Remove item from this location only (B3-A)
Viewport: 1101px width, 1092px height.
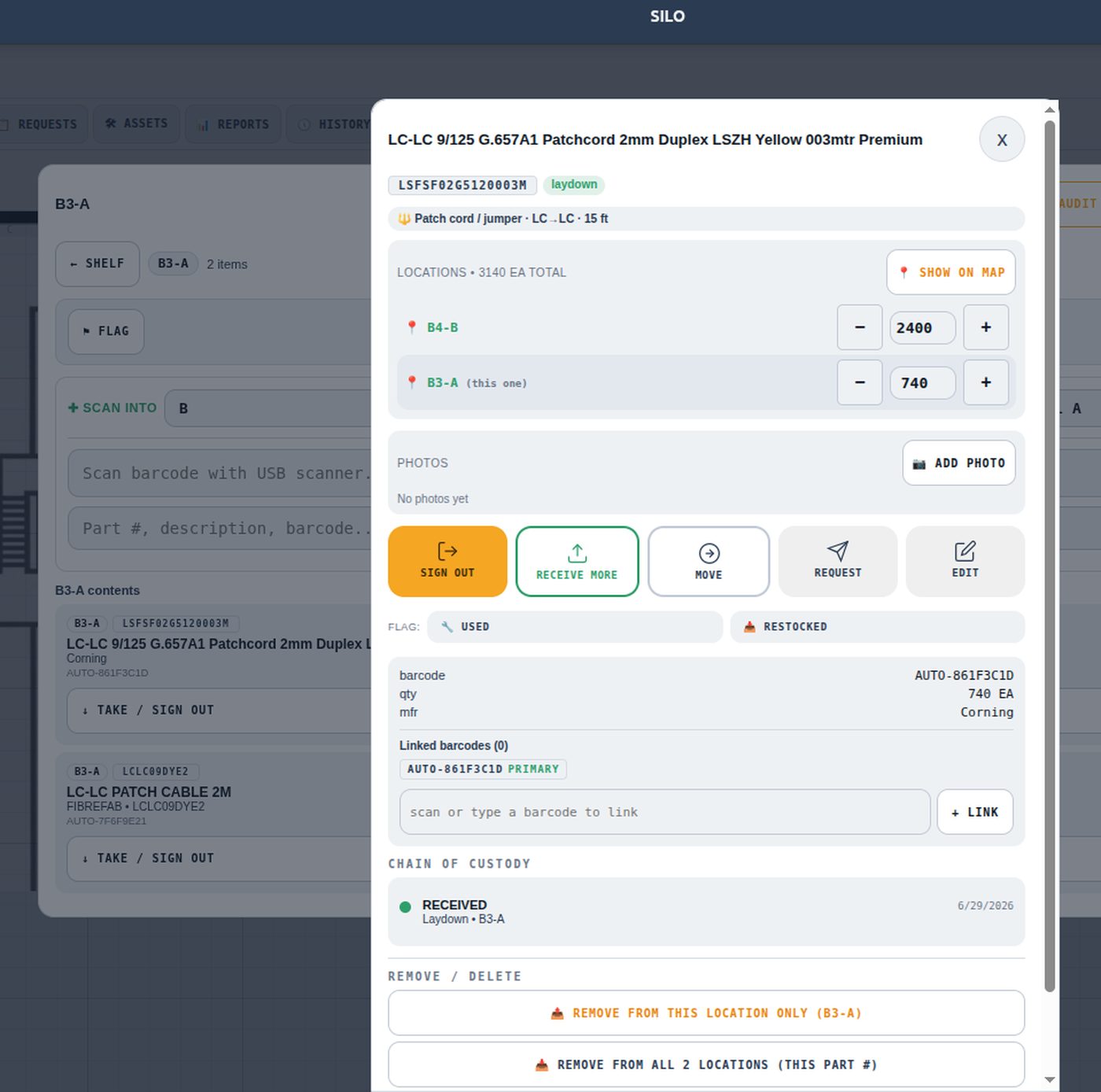(706, 1013)
